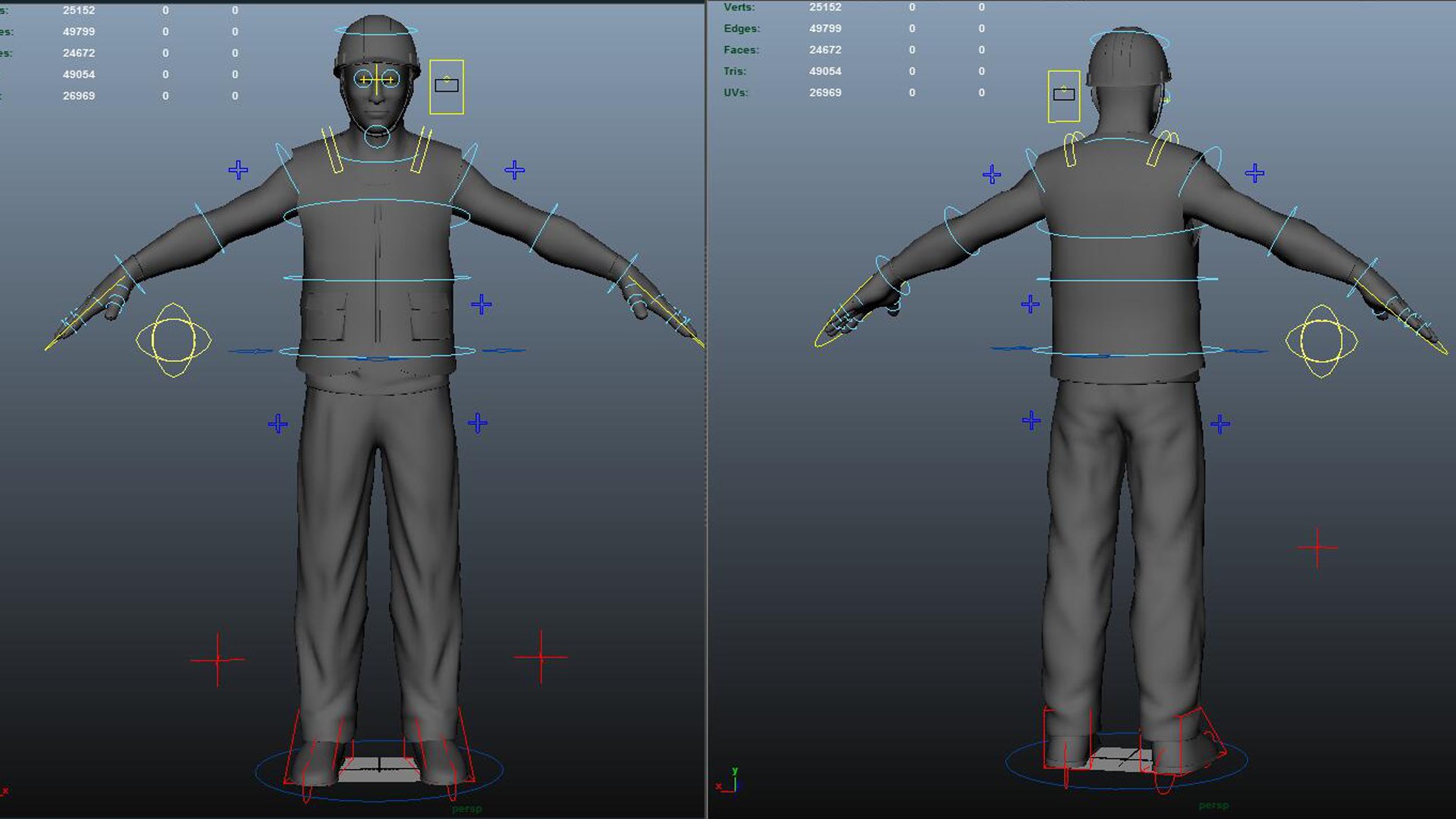
Task: Select the cyan head ring above the helmet in front view
Action: tap(376, 31)
